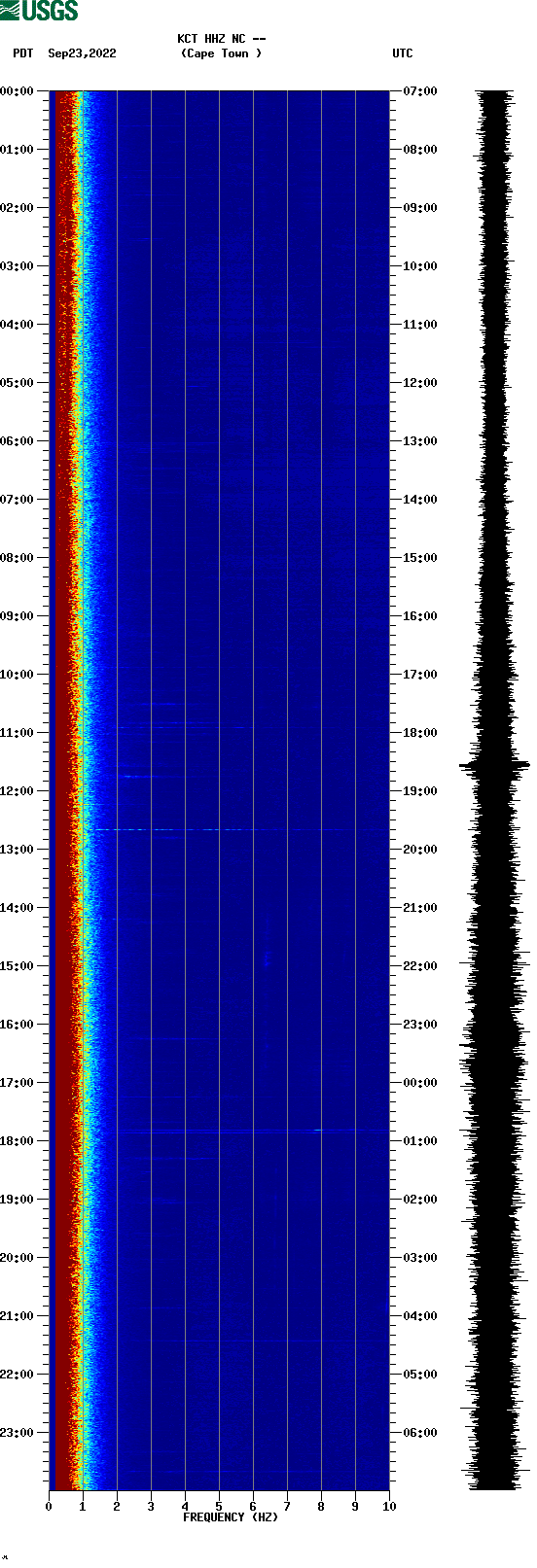Click the 23:00 PDT time tick on left
Screen dimensions: 537x1568
[x=17, y=1433]
